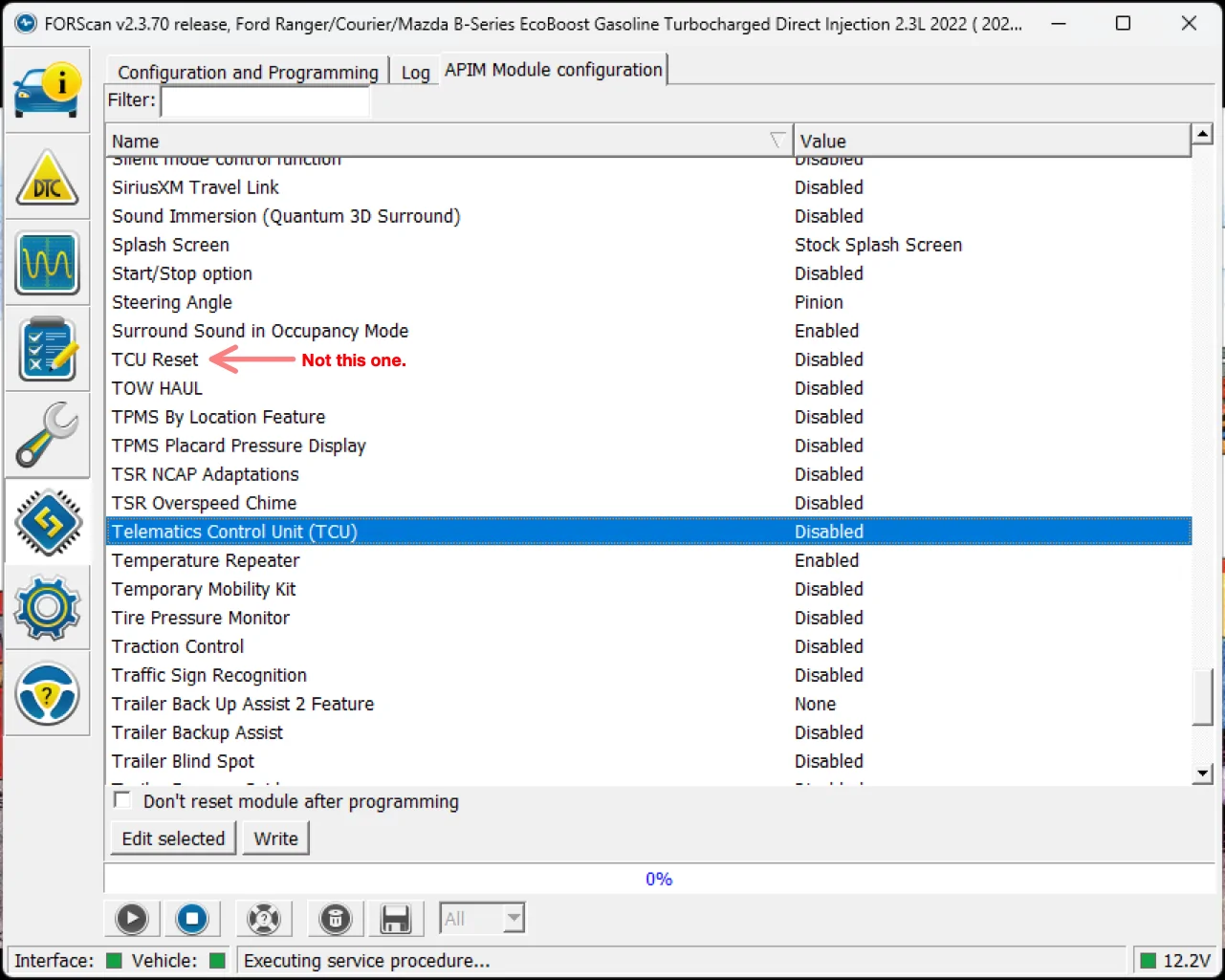This screenshot has height=980, width=1225.
Task: Click the 12.2V voltage indicator
Action: tap(1176, 960)
